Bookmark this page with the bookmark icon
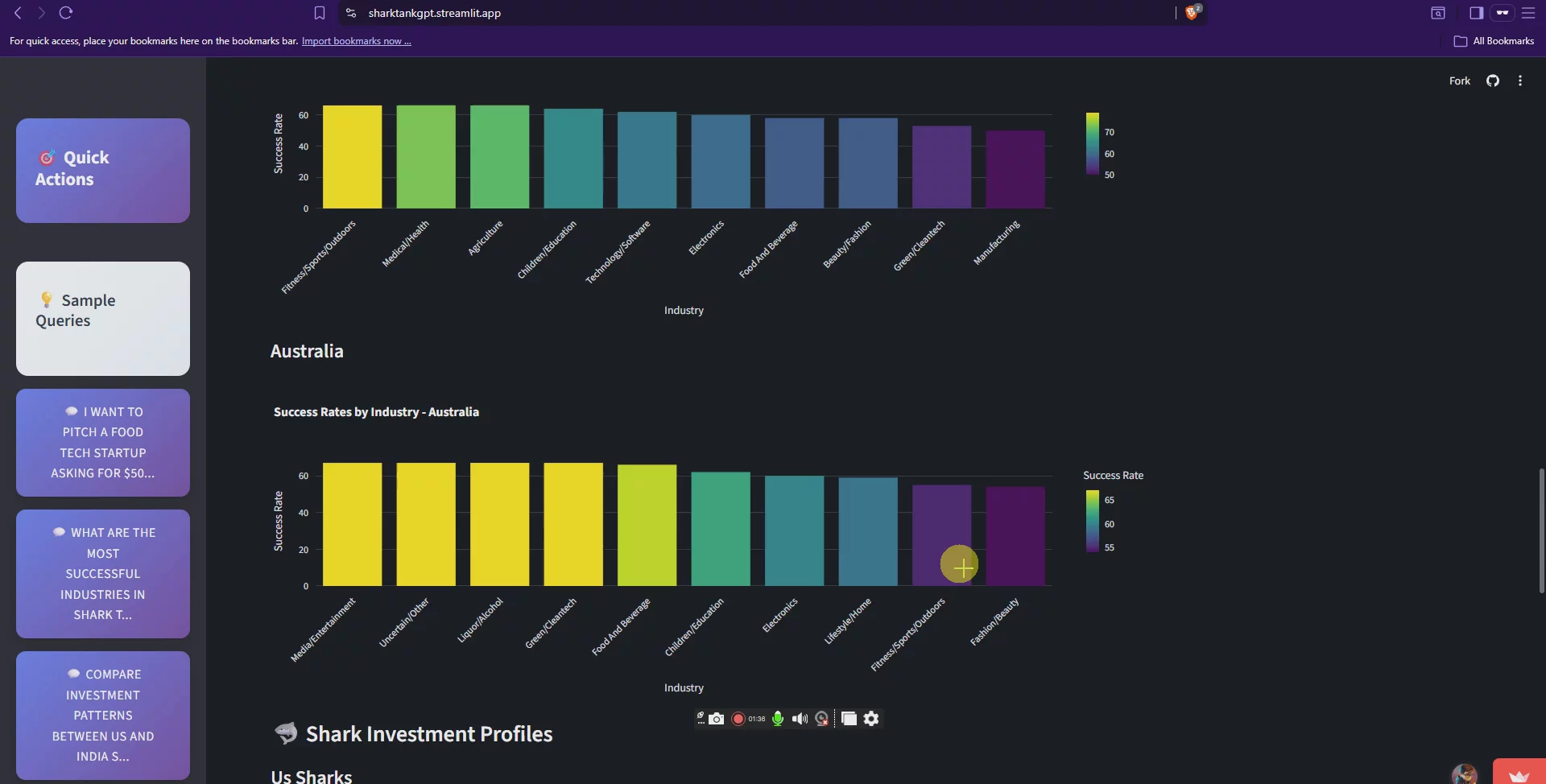 [x=320, y=13]
